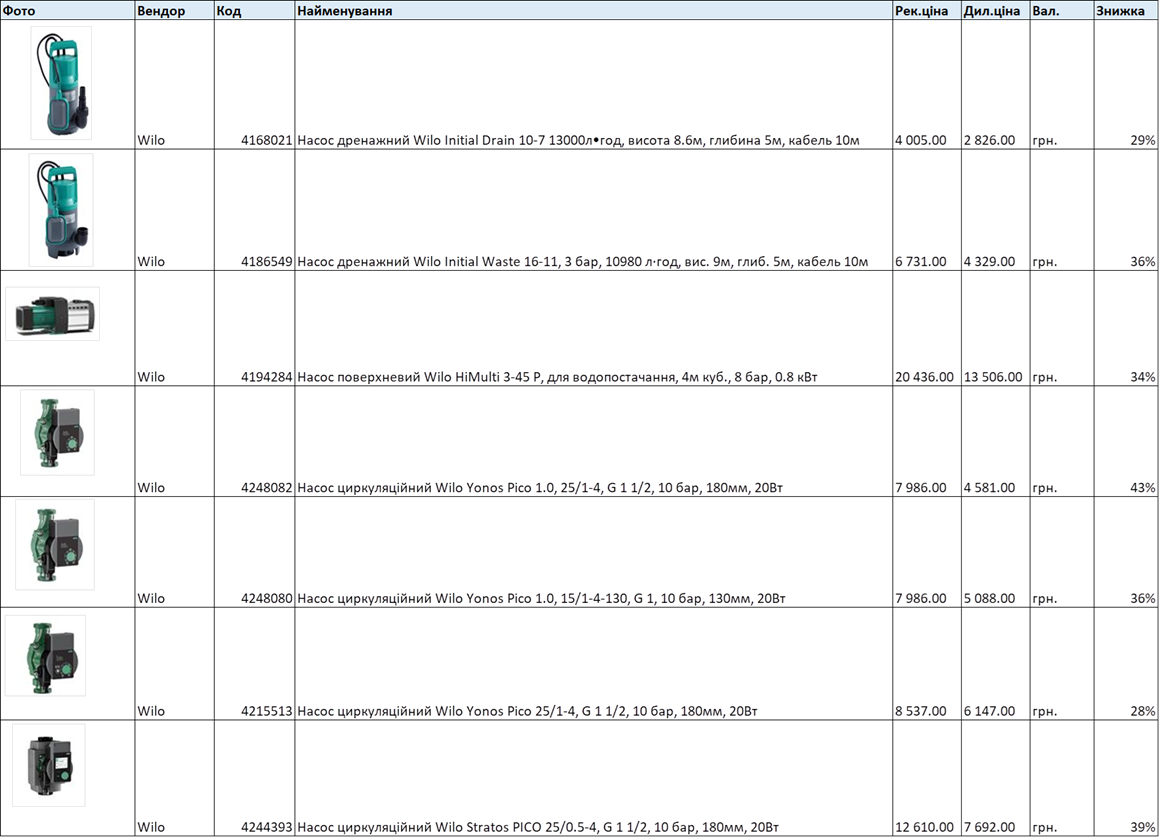Viewport: 1159px width, 837px height.
Task: Click photo of pump with code 4248080
Action: coord(55,544)
